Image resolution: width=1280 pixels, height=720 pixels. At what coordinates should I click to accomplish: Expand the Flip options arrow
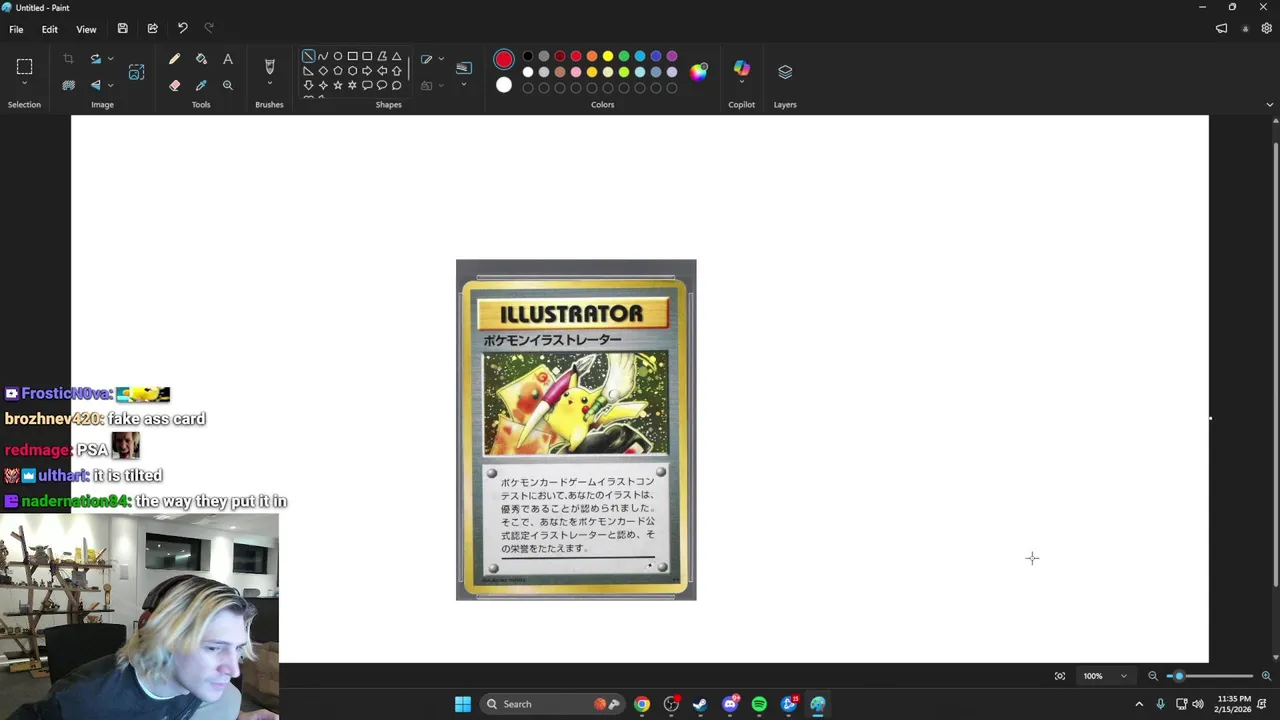[110, 85]
